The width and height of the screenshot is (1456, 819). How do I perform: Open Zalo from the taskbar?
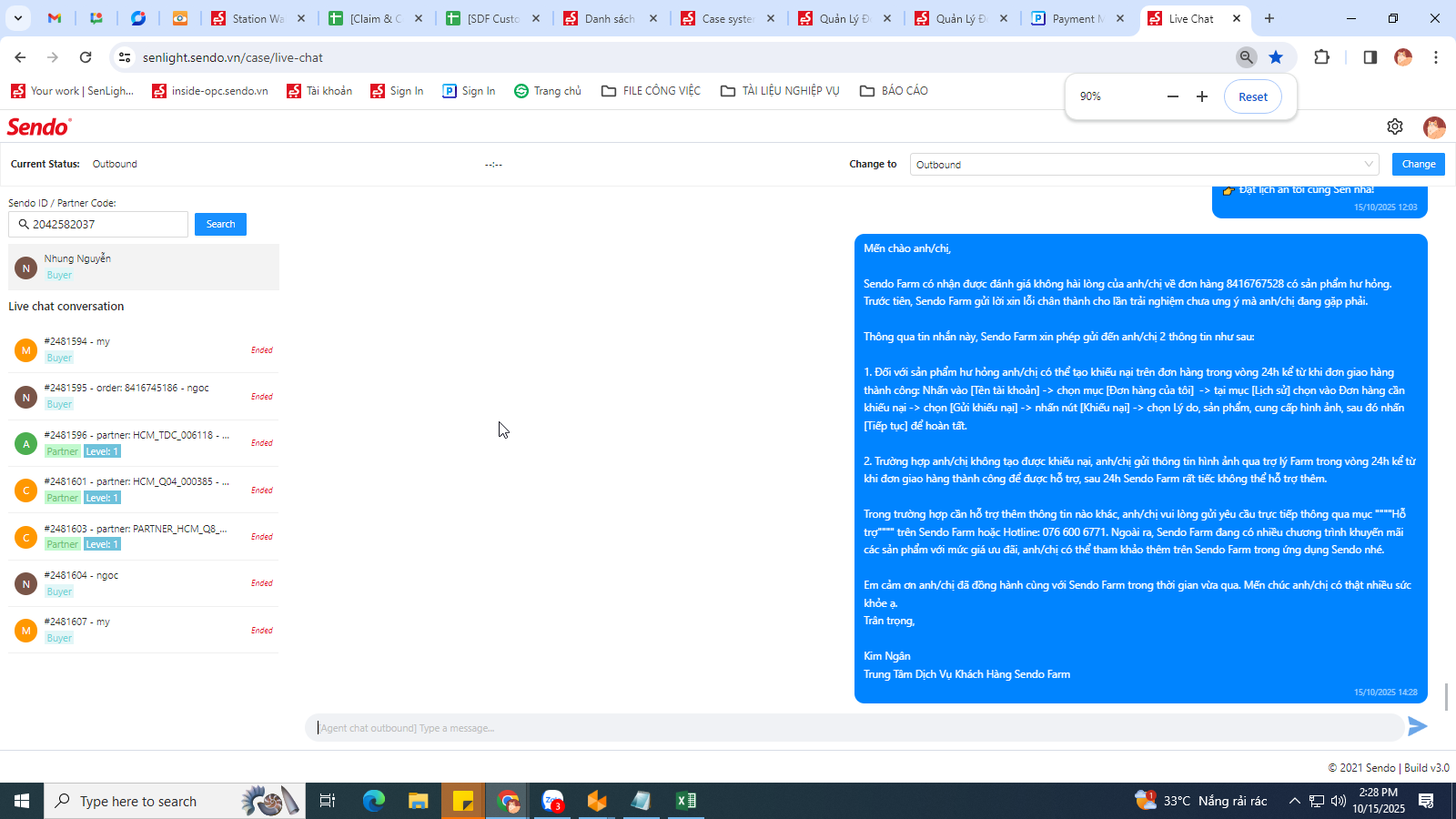coord(552,801)
